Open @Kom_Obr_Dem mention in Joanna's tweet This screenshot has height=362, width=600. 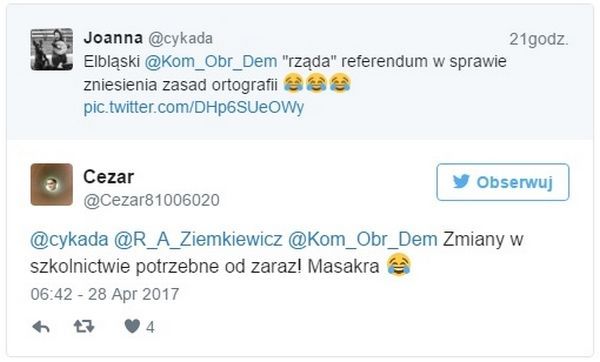pos(211,62)
